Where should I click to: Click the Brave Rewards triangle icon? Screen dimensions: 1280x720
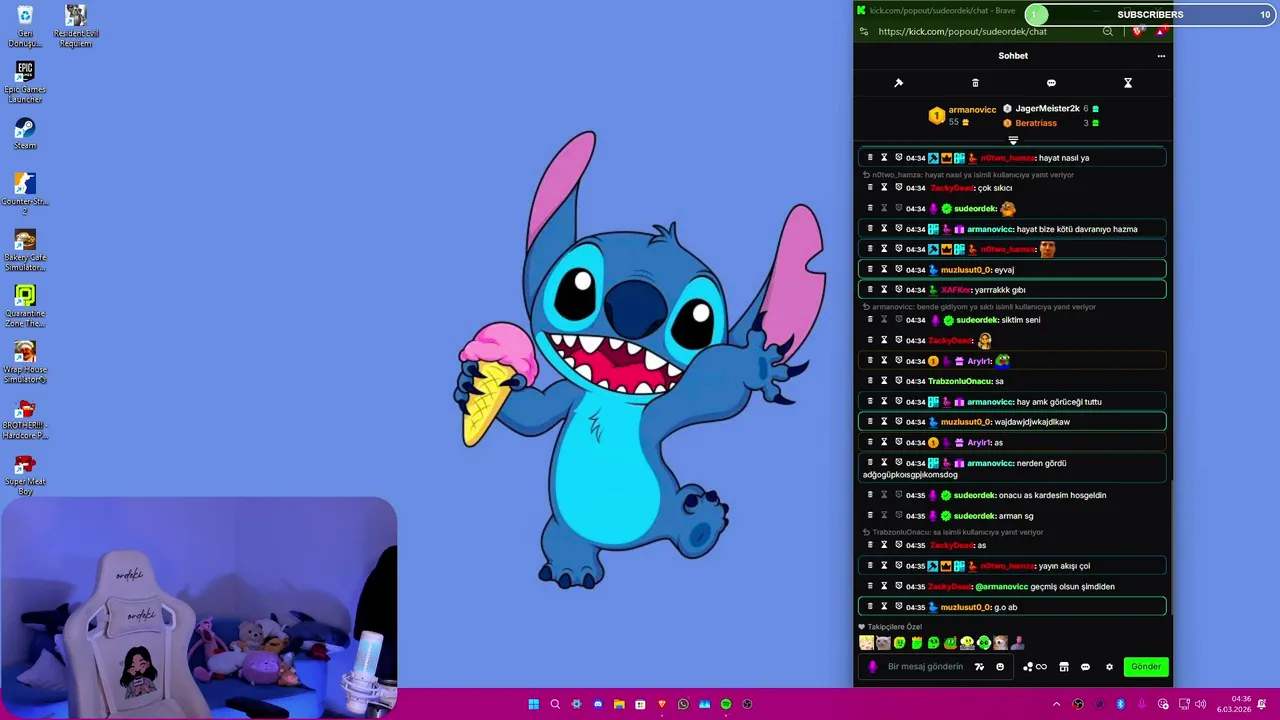click(x=1160, y=31)
